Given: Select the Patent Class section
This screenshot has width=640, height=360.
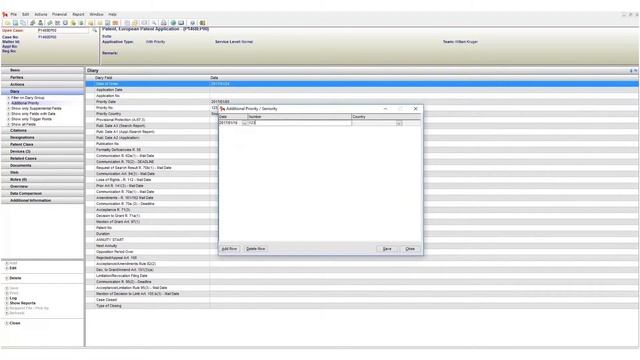Looking at the screenshot, I should tap(42, 144).
